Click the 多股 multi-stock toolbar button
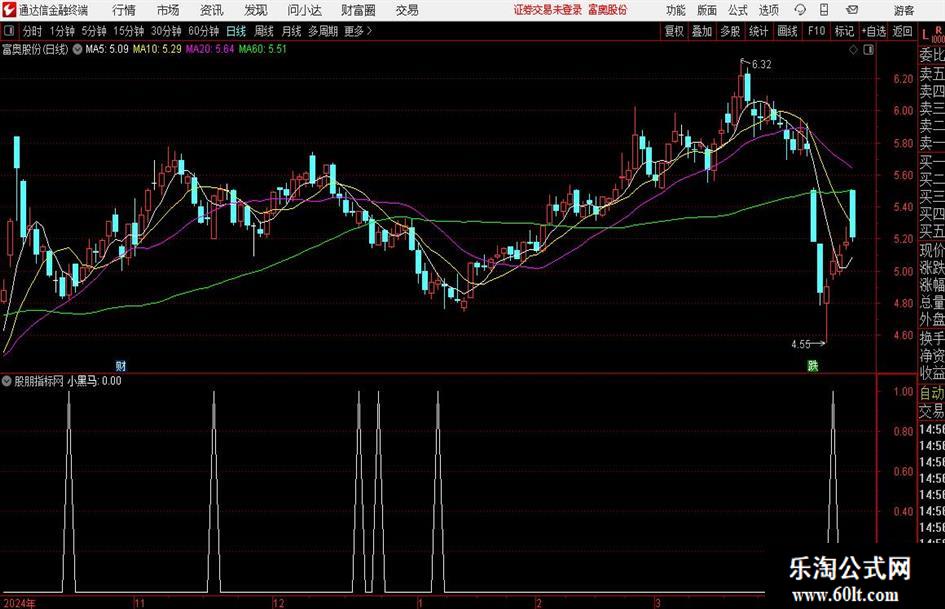Image resolution: width=945 pixels, height=609 pixels. 730,31
